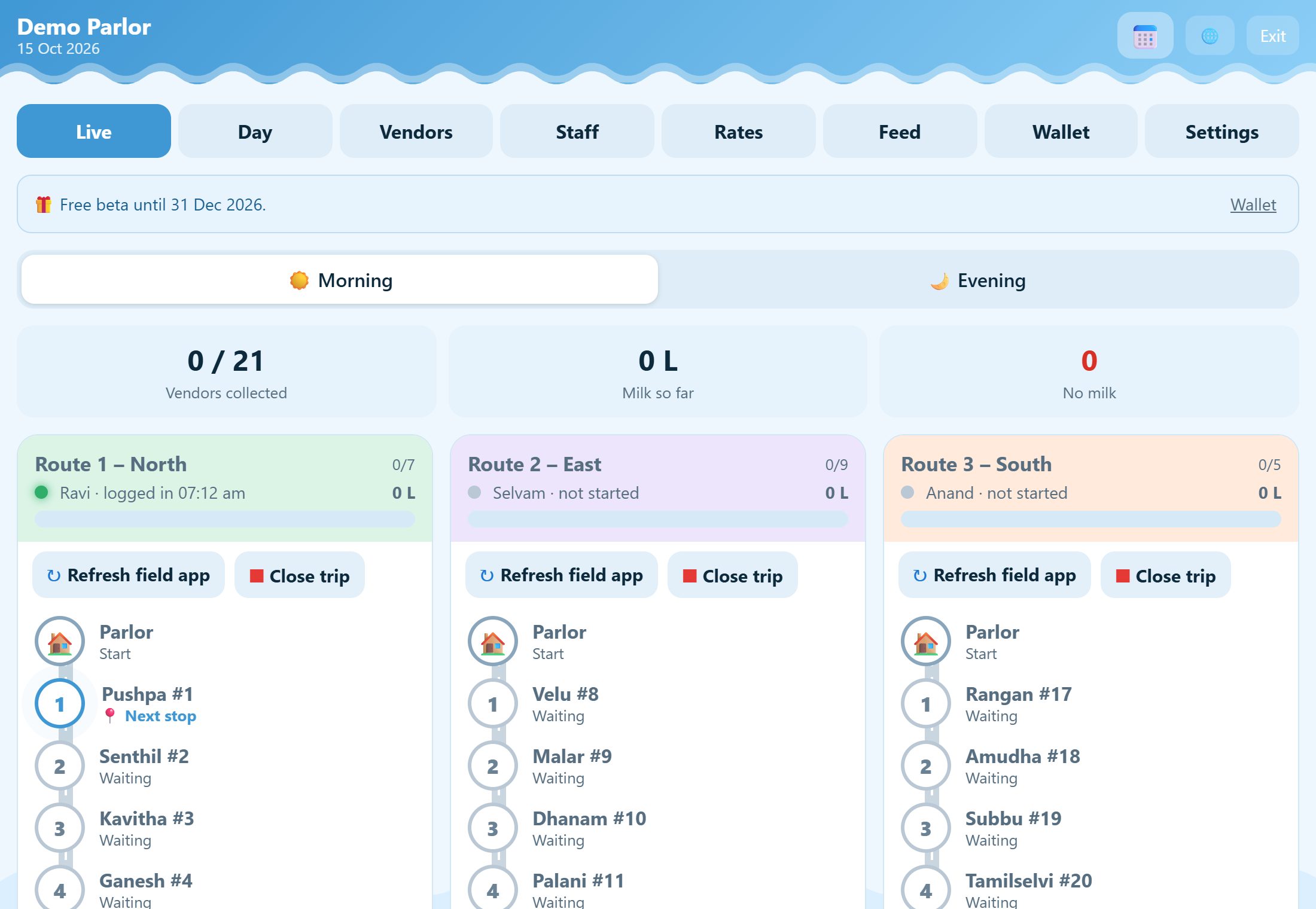Close trip for Route 3 – South

1166,575
